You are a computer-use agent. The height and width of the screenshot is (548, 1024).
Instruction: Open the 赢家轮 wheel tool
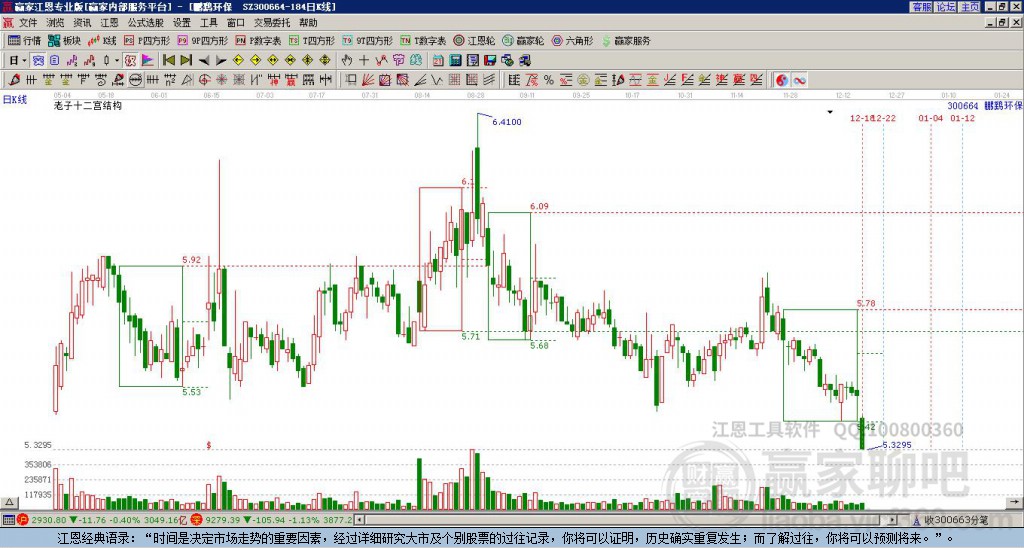pyautogui.click(x=523, y=40)
